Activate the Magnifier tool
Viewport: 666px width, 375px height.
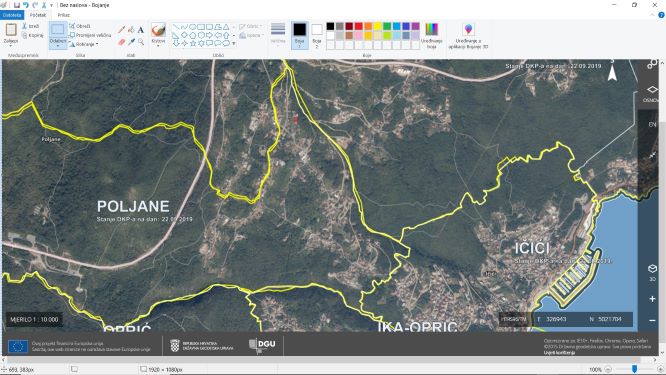click(x=141, y=42)
